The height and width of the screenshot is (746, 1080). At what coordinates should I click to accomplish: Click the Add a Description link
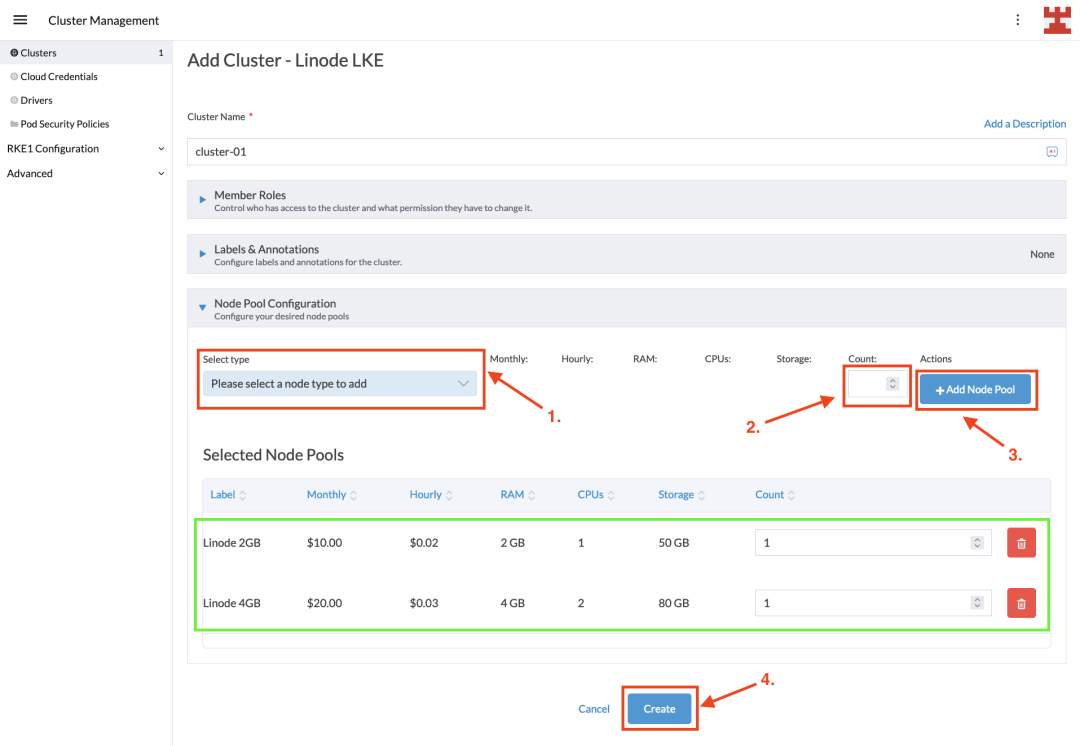pos(1025,124)
